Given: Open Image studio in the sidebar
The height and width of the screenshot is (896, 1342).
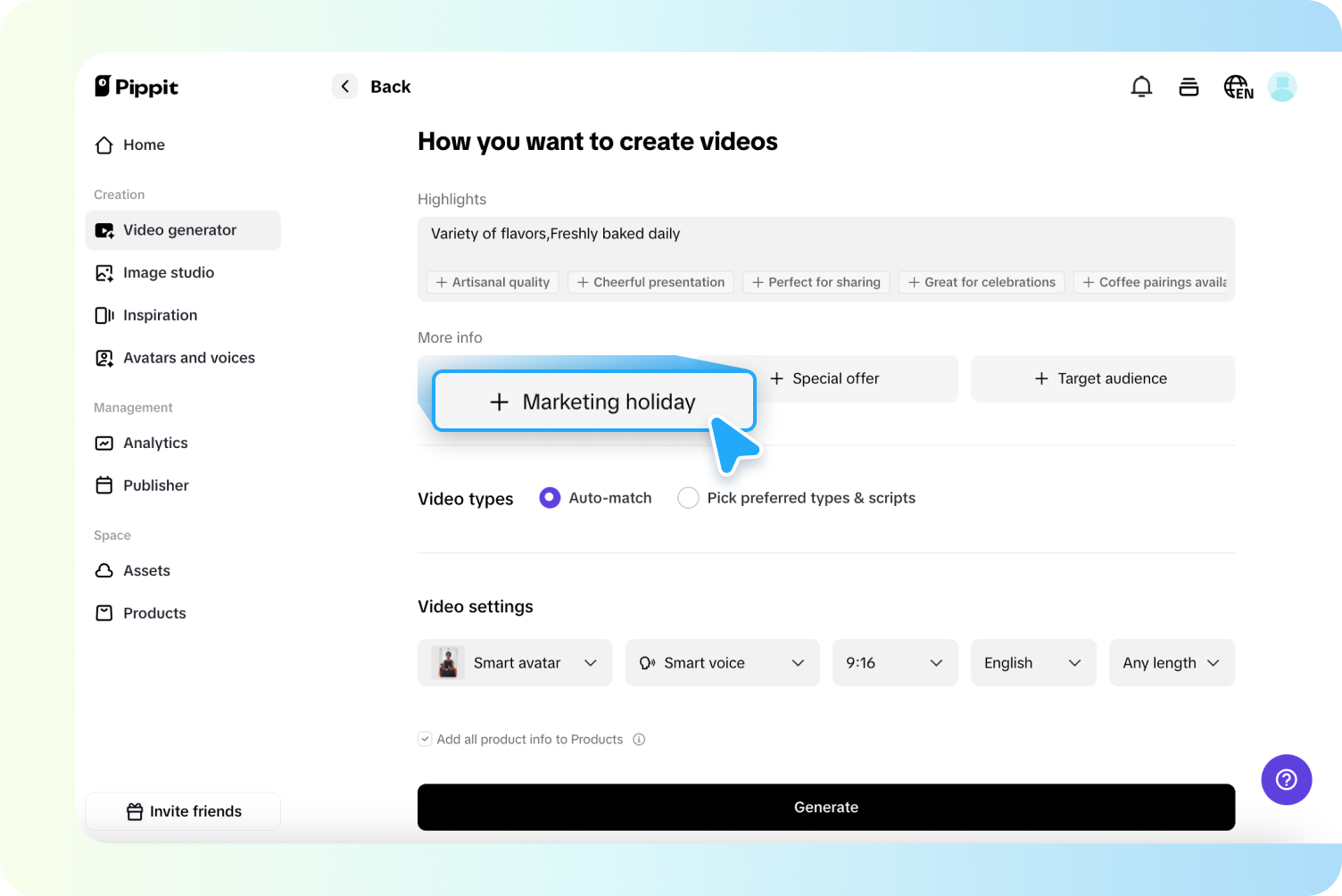Looking at the screenshot, I should [x=169, y=273].
